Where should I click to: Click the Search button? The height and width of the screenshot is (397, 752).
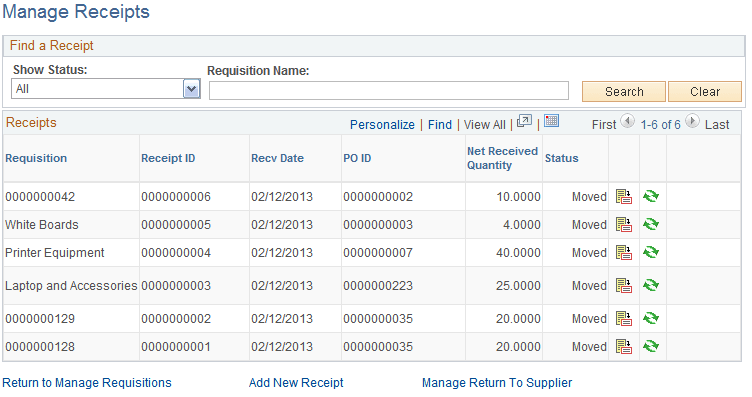(624, 92)
